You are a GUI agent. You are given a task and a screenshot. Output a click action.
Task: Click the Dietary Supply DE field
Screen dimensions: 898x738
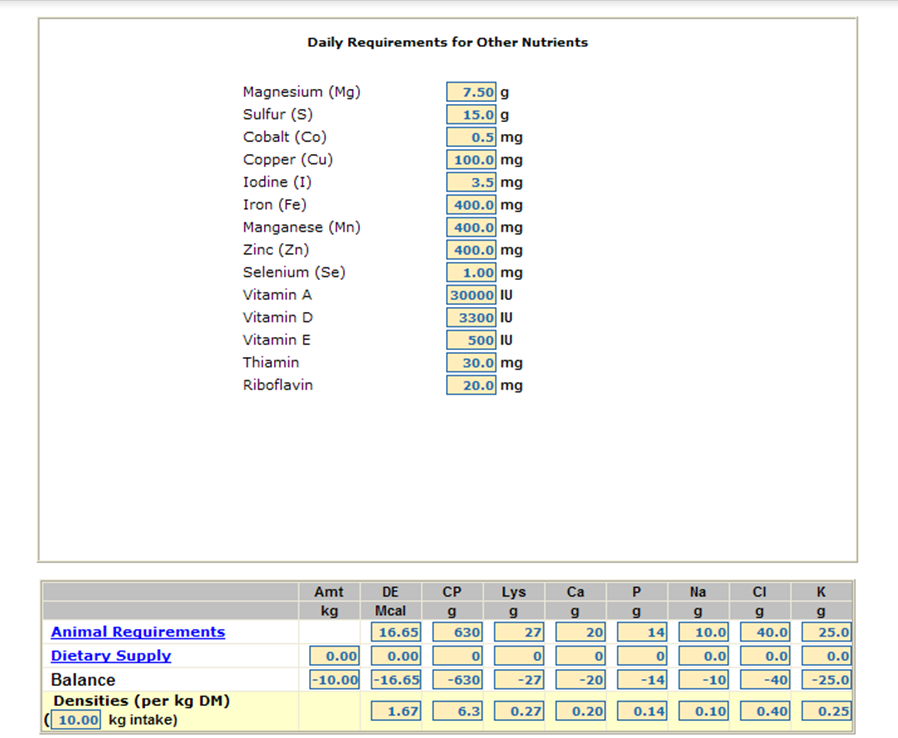pos(396,656)
